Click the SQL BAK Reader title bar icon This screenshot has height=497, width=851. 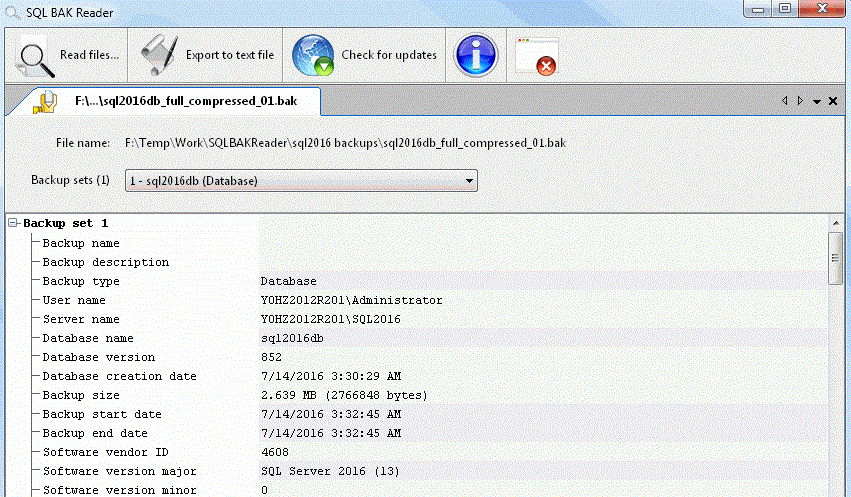pos(12,12)
